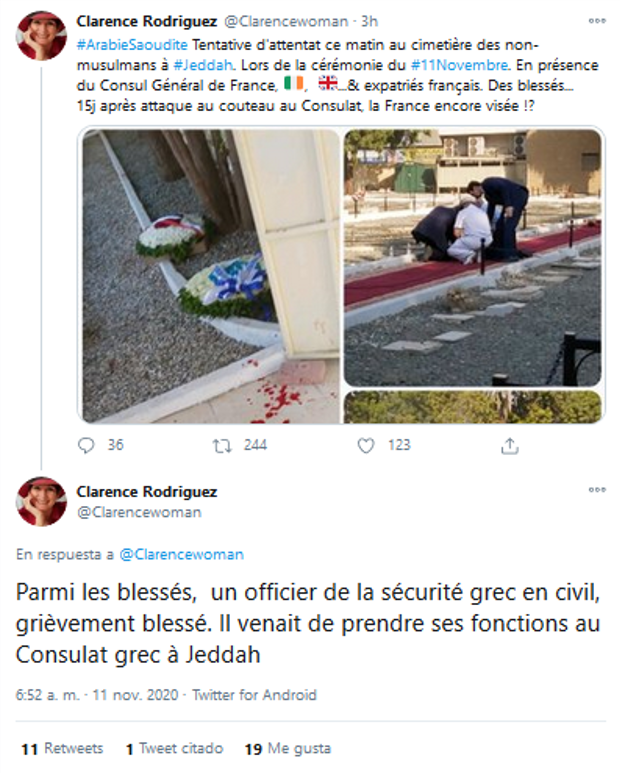Show the 19 Me gusta list
The height and width of the screenshot is (773, 621).
coord(288,748)
